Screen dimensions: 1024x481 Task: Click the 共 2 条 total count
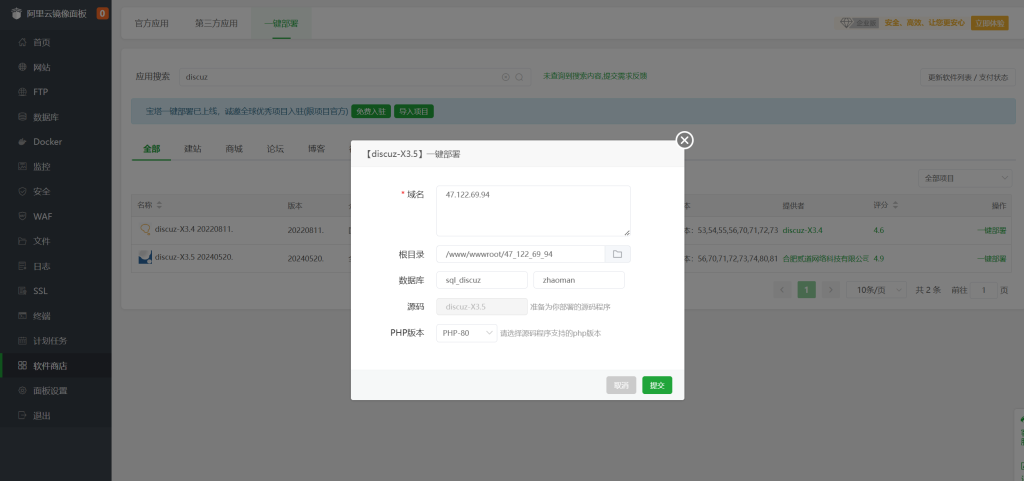[x=928, y=290]
